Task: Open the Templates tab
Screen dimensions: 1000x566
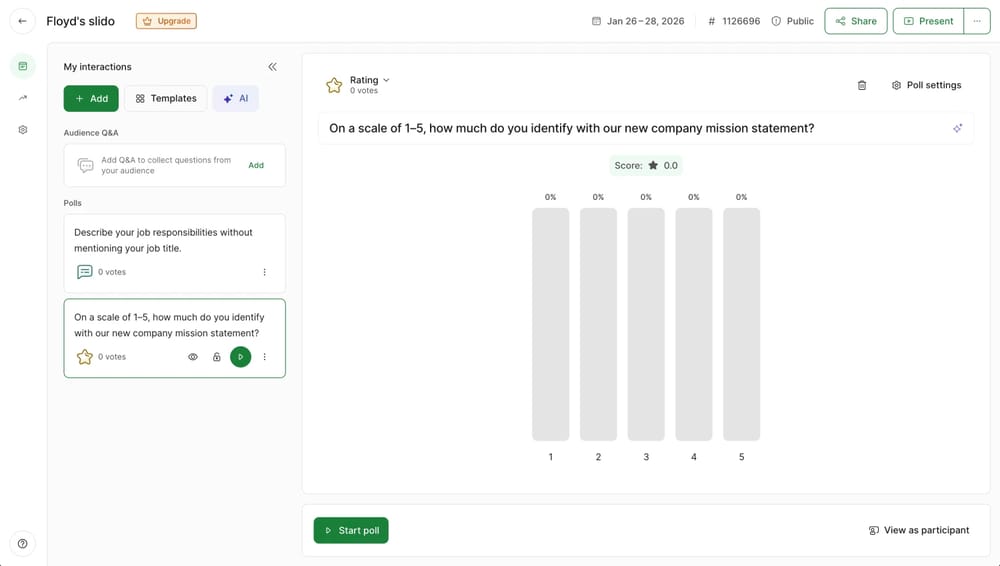Action: (x=166, y=99)
